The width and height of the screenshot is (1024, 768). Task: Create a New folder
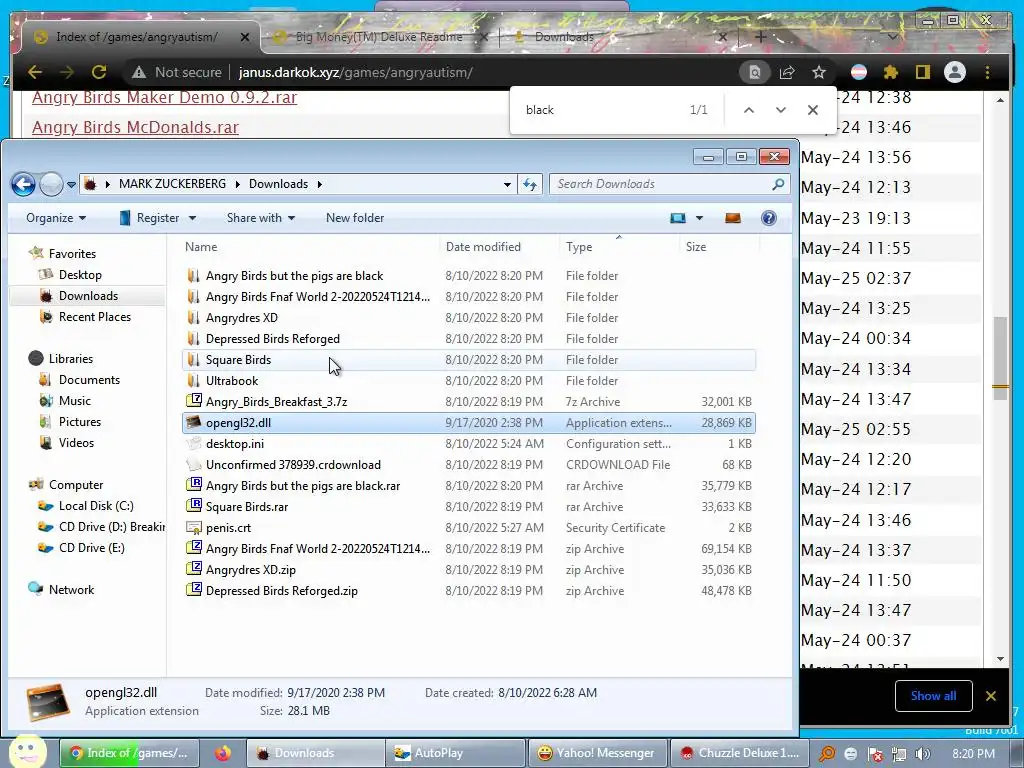coord(355,218)
